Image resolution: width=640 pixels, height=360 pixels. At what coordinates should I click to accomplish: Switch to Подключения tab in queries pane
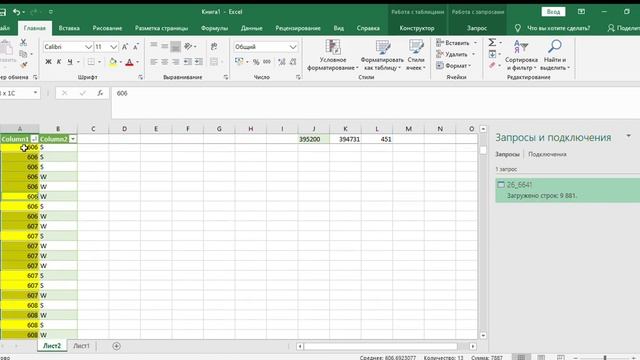(547, 154)
